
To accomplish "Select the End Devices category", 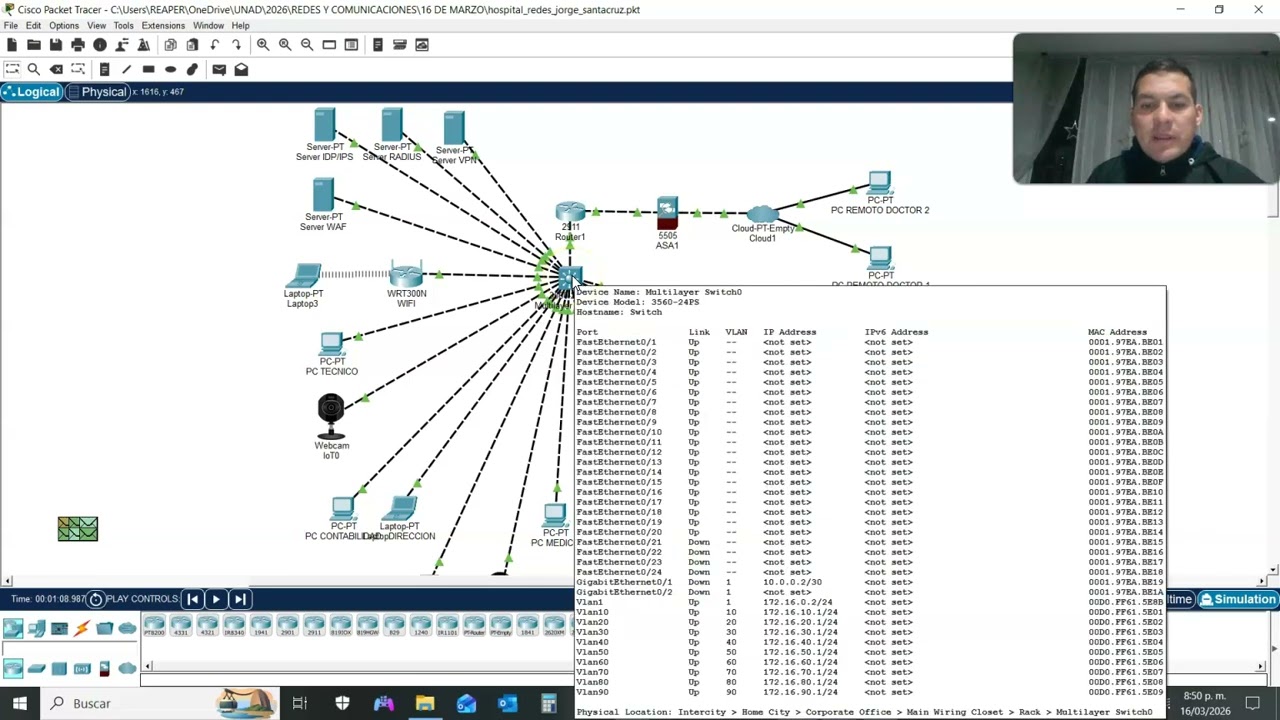I will pyautogui.click(x=36, y=628).
